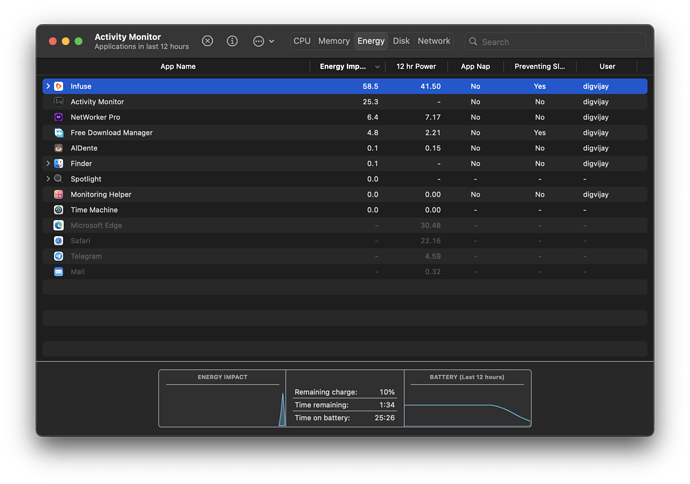Click the Energy Impact graph
This screenshot has height=484, width=690.
222,398
